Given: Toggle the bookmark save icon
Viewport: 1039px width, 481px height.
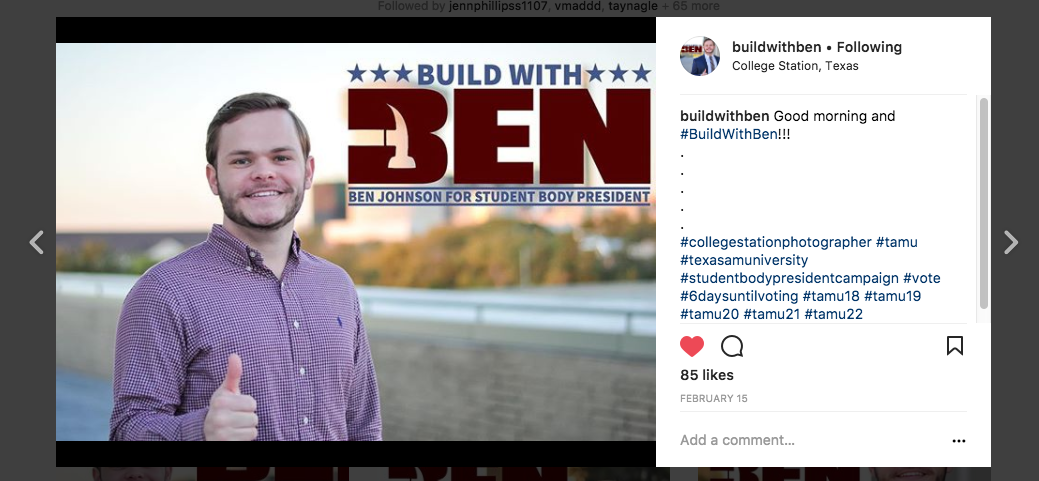Looking at the screenshot, I should click(954, 345).
